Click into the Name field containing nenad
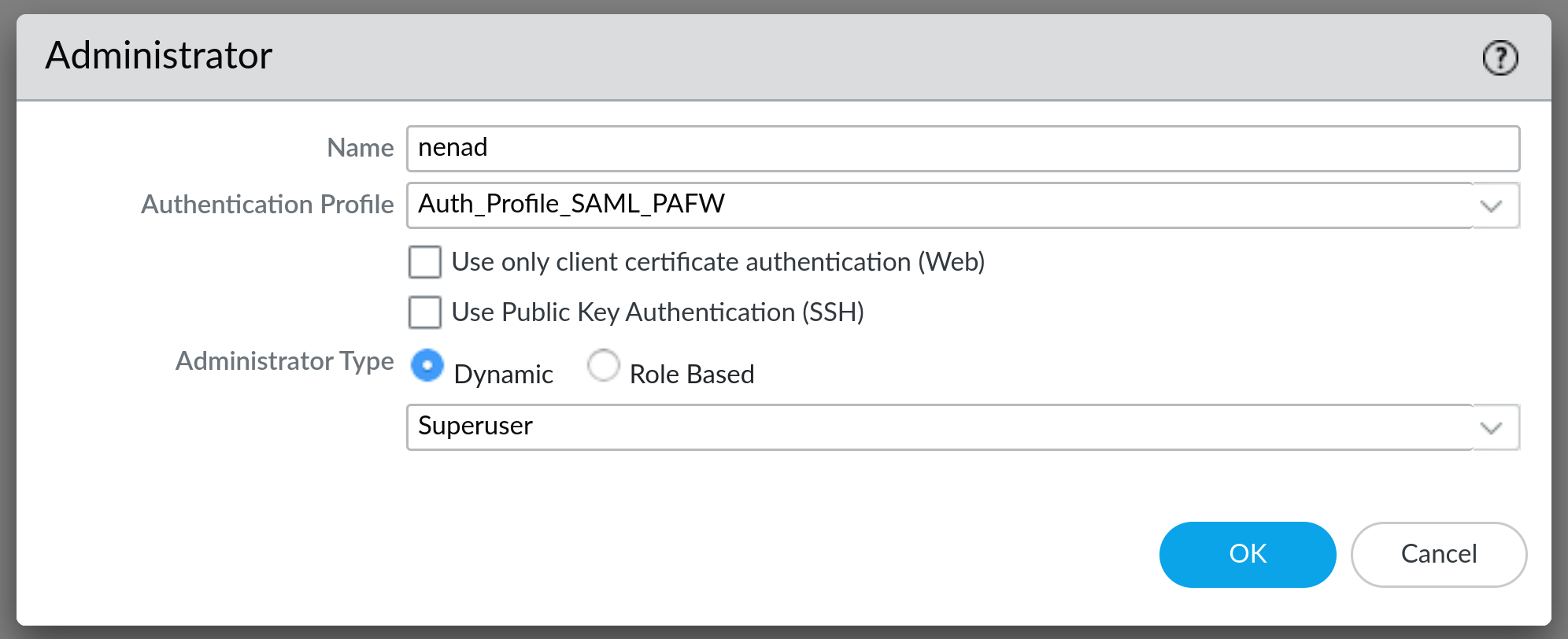The height and width of the screenshot is (639, 1568). [962, 149]
